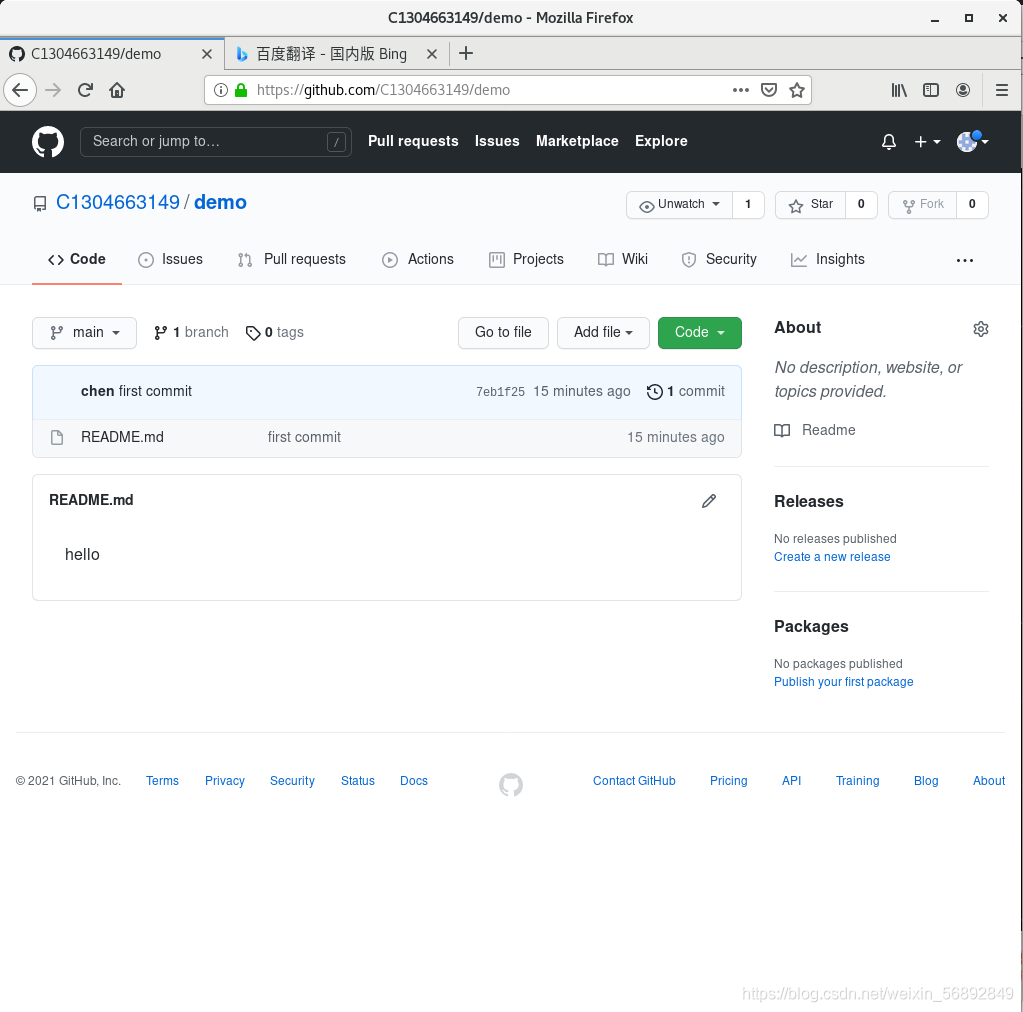The image size is (1023, 1012).
Task: Click the Fork button
Action: point(923,204)
